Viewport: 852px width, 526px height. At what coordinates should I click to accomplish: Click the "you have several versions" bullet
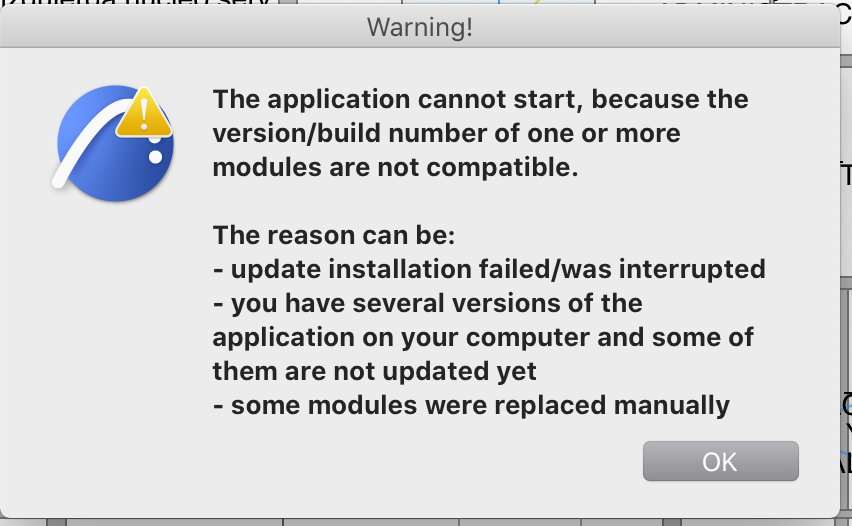click(x=427, y=303)
